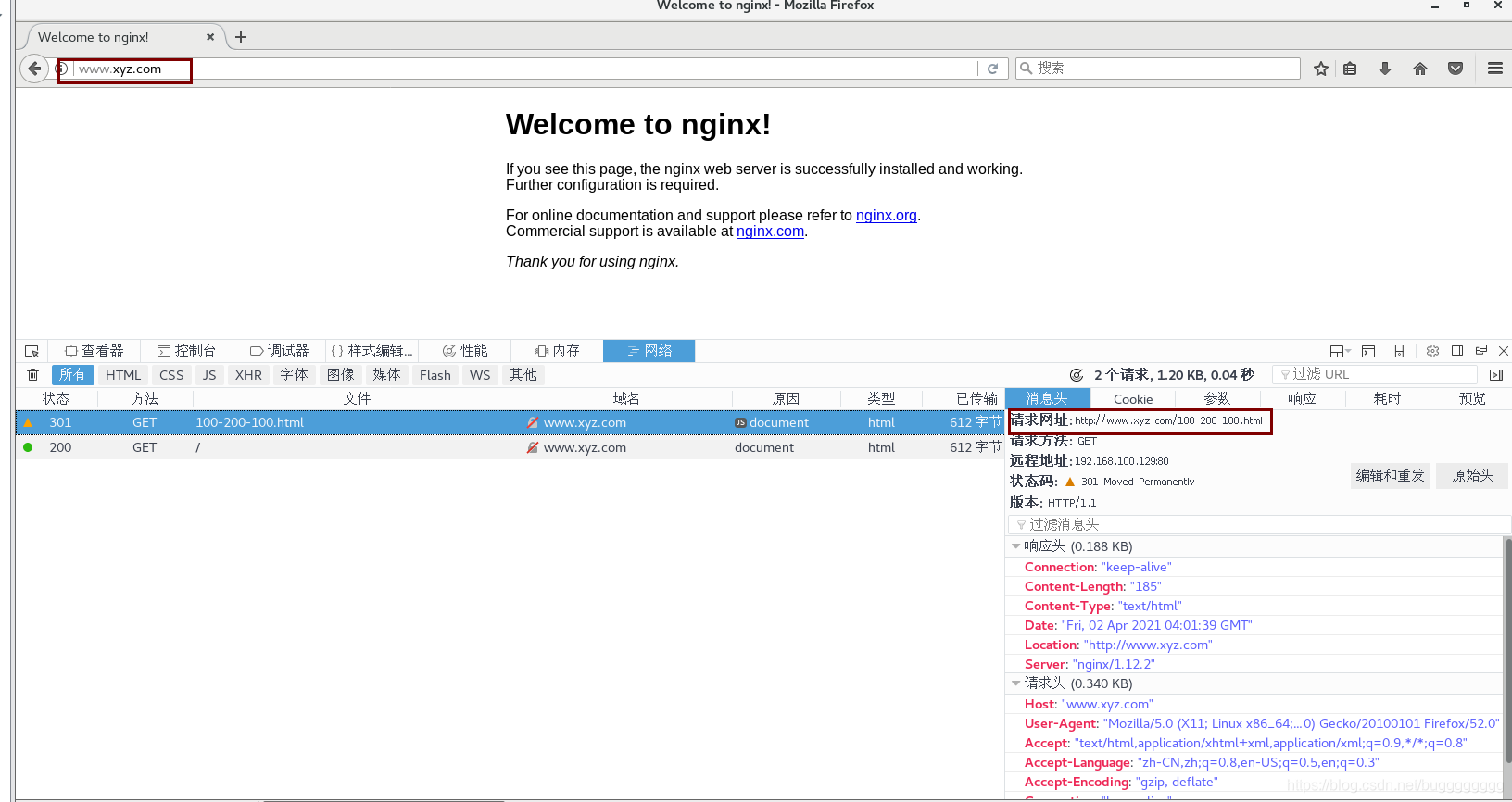Follow the nginx.com link
The image size is (1512, 802).
[x=770, y=232]
